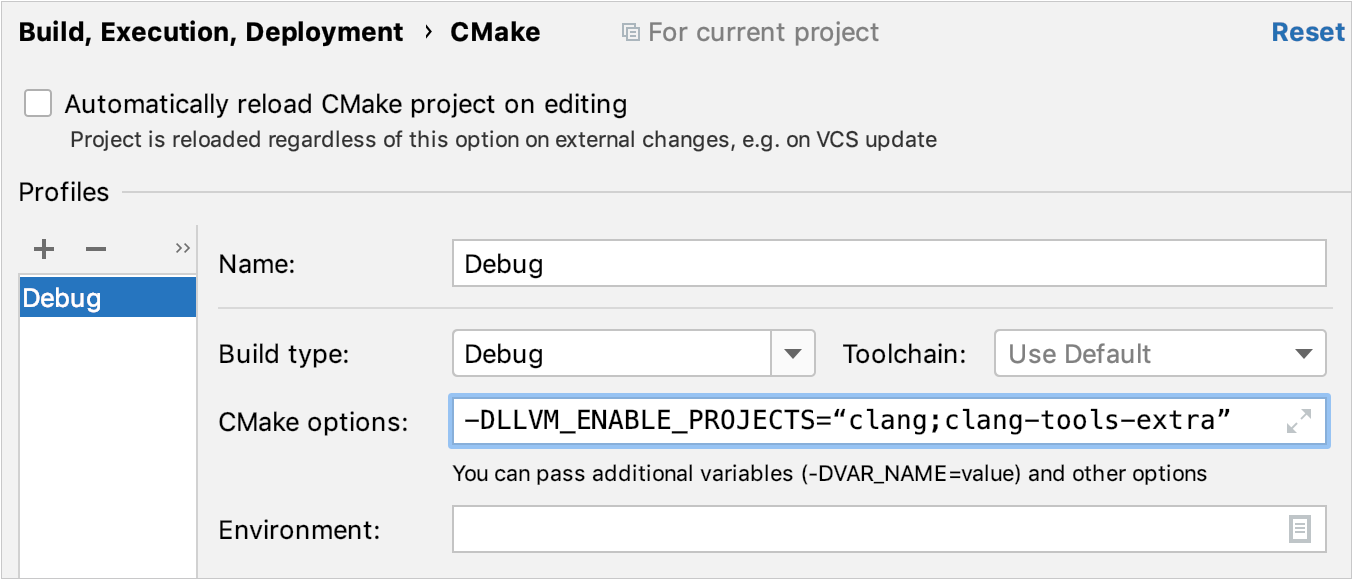
Task: Open the Toolchain dropdown arrow
Action: coord(1303,354)
